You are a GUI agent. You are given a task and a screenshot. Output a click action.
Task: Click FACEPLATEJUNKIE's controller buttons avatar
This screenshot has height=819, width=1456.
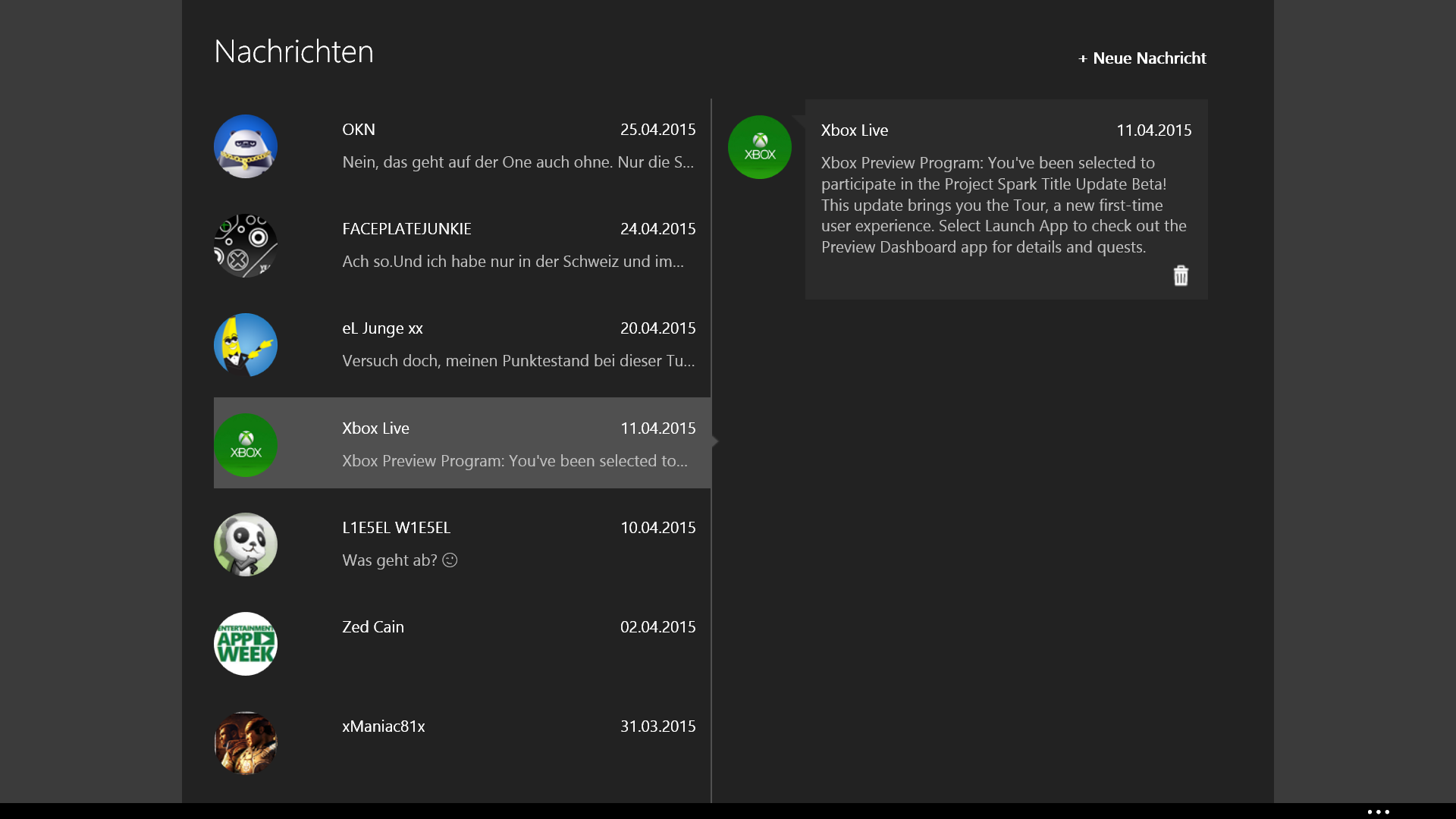(245, 246)
